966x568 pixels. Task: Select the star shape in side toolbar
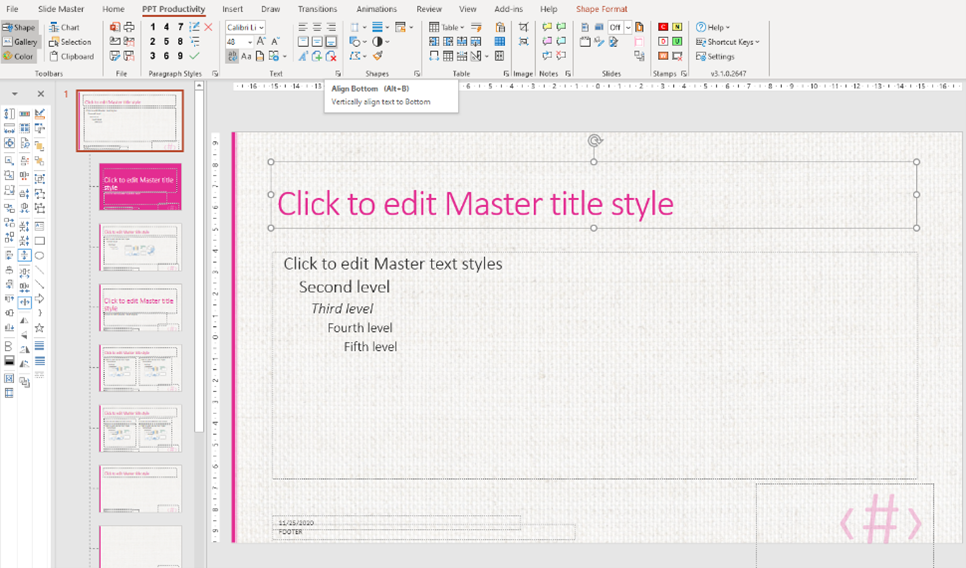39,328
